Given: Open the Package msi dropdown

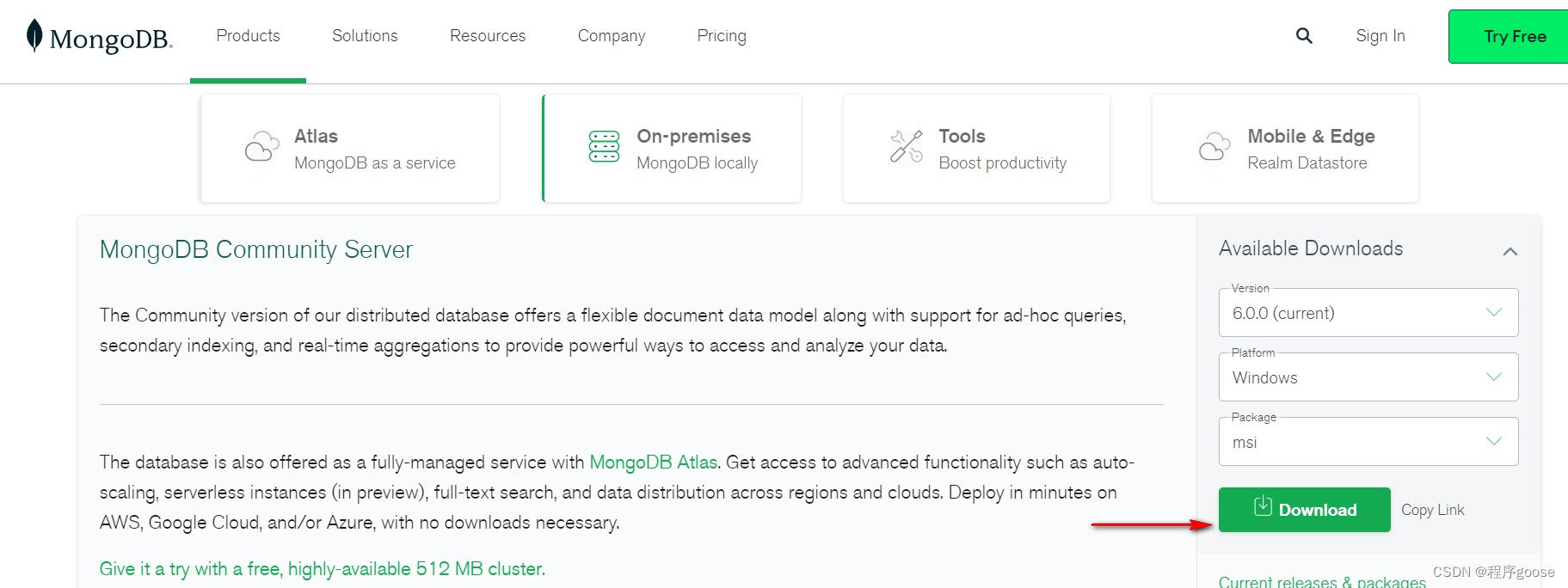Looking at the screenshot, I should pyautogui.click(x=1368, y=442).
